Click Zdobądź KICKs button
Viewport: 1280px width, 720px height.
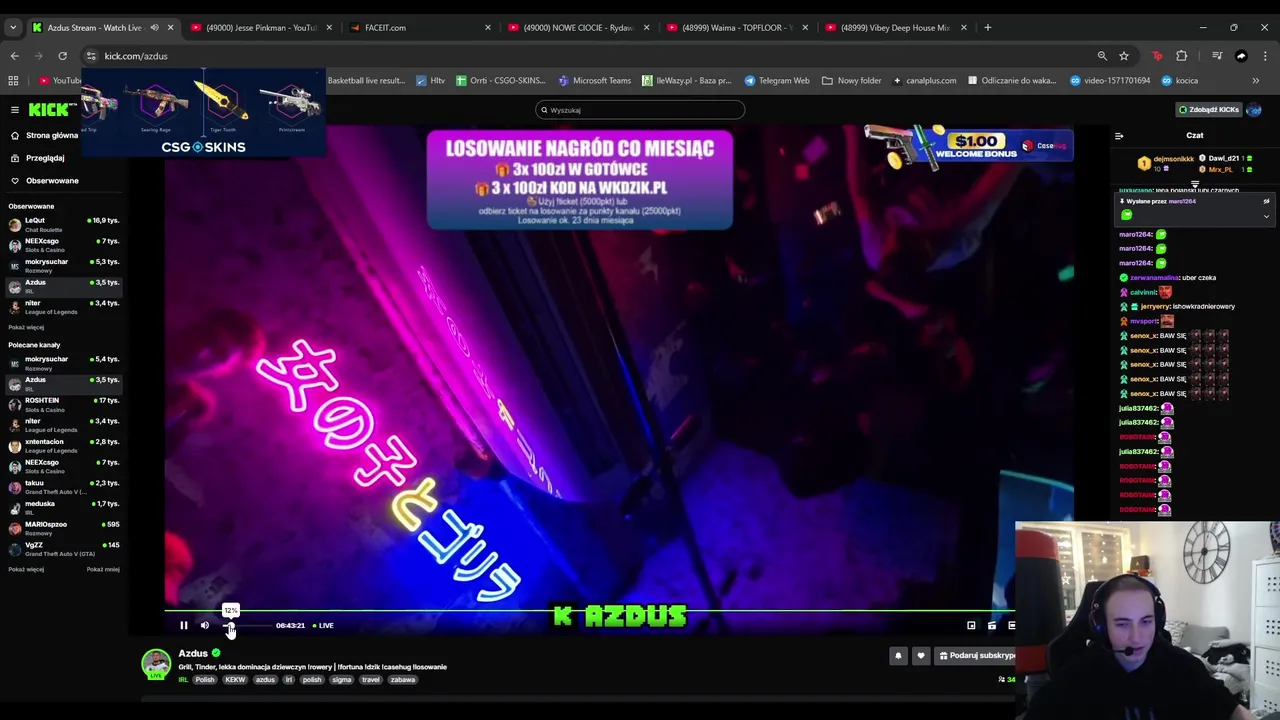point(1209,110)
